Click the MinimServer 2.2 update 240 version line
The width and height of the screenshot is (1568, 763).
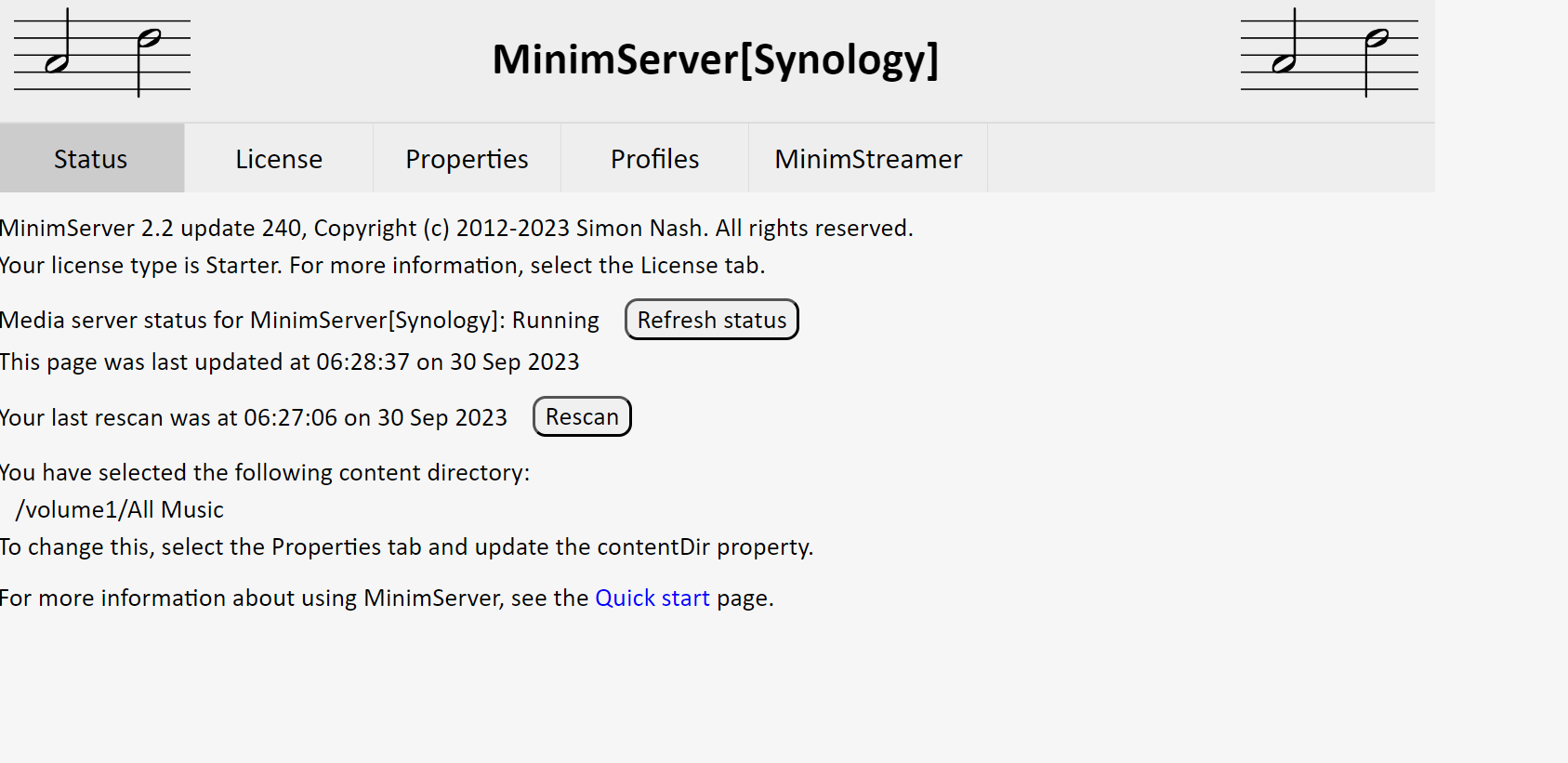(456, 228)
